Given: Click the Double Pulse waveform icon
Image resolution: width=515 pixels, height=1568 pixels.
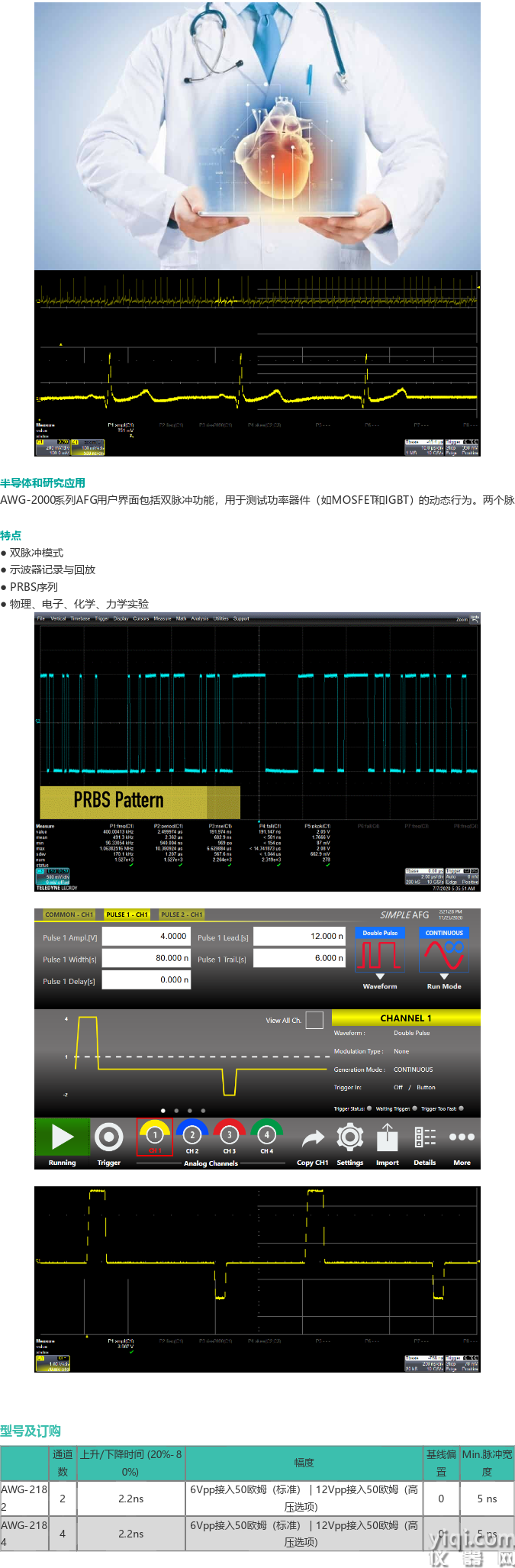Looking at the screenshot, I should point(380,950).
